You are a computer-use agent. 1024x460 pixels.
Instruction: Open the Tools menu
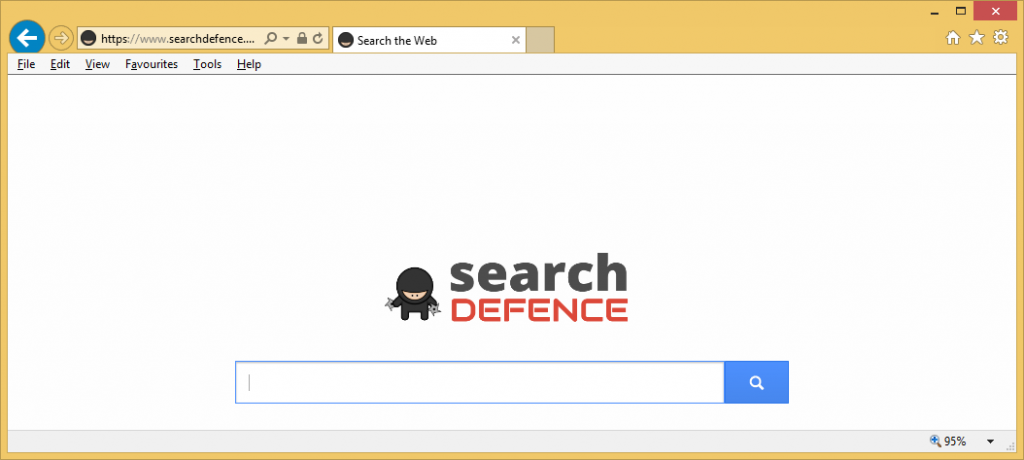pos(207,64)
